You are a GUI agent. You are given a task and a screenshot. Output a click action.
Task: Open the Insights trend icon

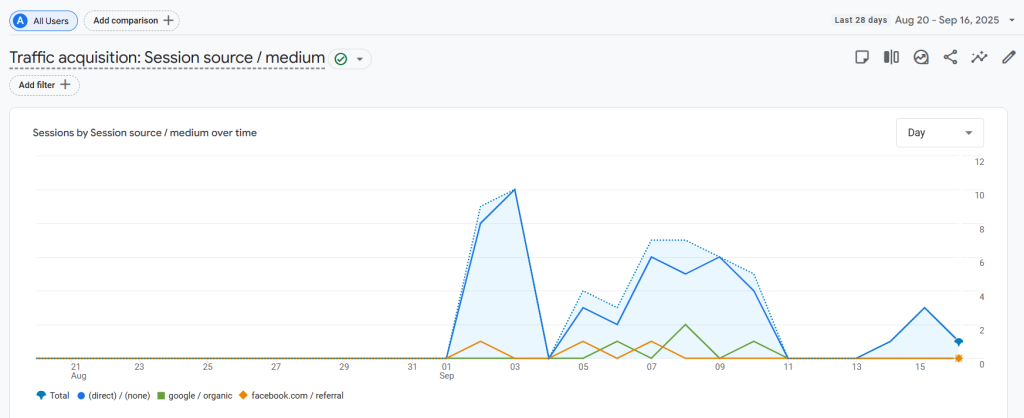pos(920,58)
